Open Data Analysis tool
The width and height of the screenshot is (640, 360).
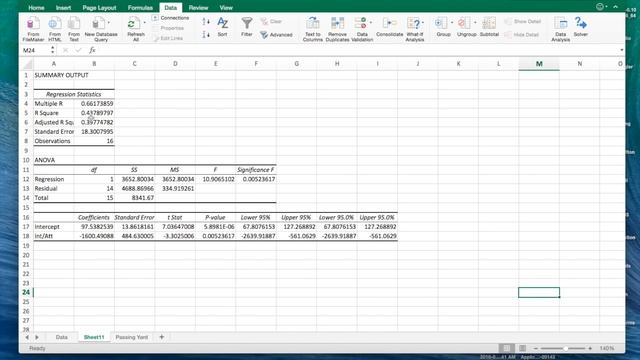[x=560, y=29]
